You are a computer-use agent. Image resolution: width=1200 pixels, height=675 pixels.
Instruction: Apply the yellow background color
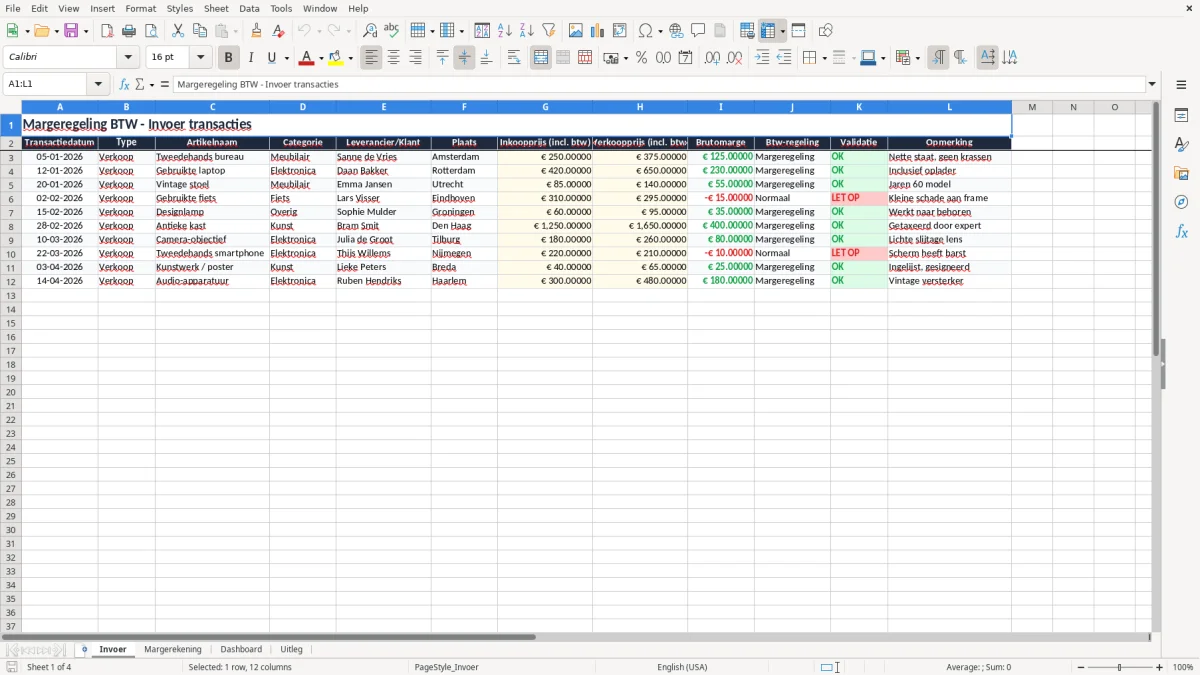pyautogui.click(x=336, y=58)
